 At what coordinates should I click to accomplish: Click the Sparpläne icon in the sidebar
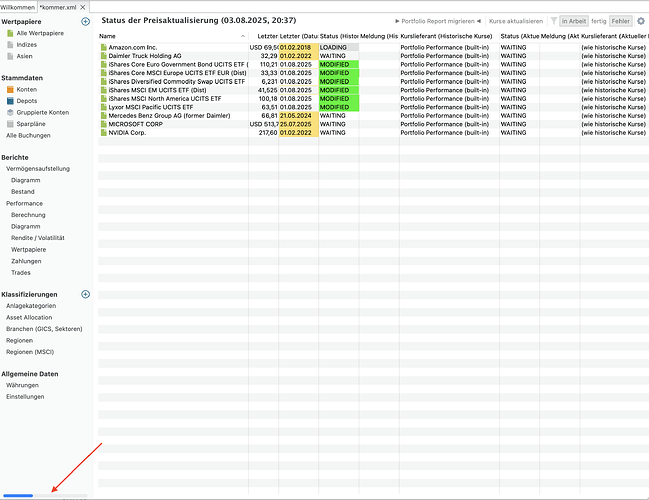pyautogui.click(x=10, y=123)
